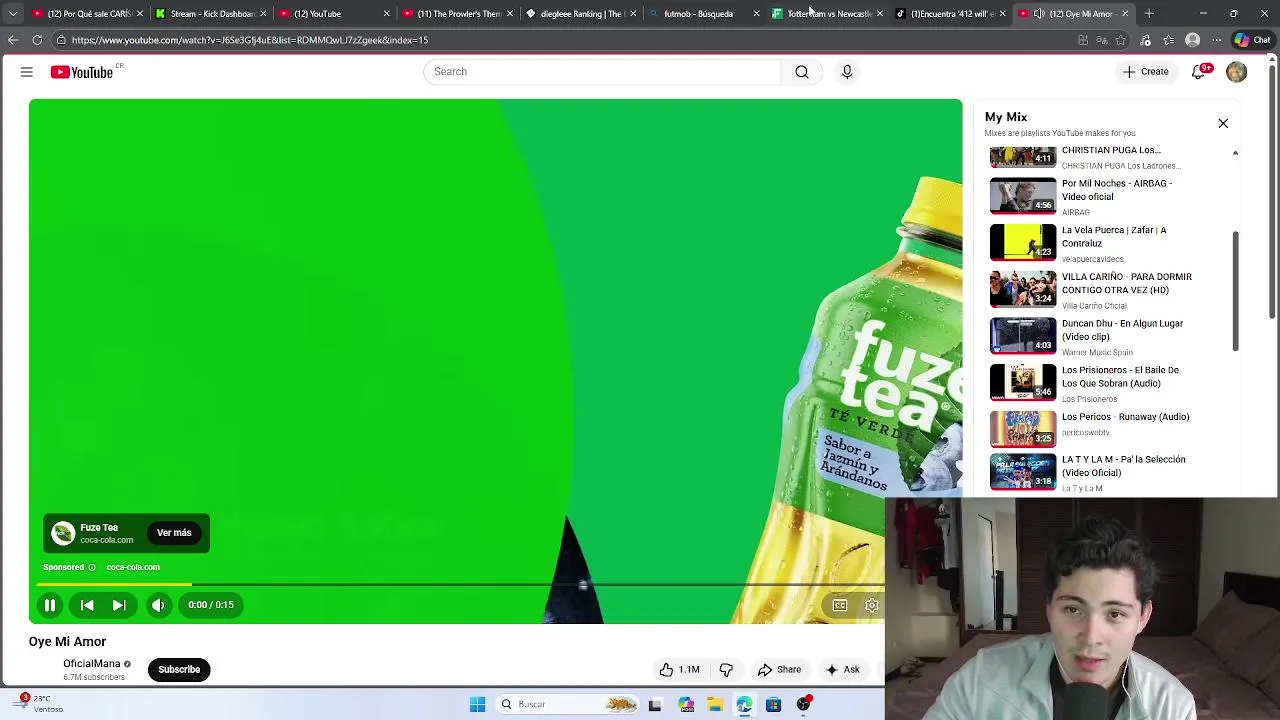The width and height of the screenshot is (1280, 720).
Task: Open Windows Start menu
Action: (x=477, y=705)
